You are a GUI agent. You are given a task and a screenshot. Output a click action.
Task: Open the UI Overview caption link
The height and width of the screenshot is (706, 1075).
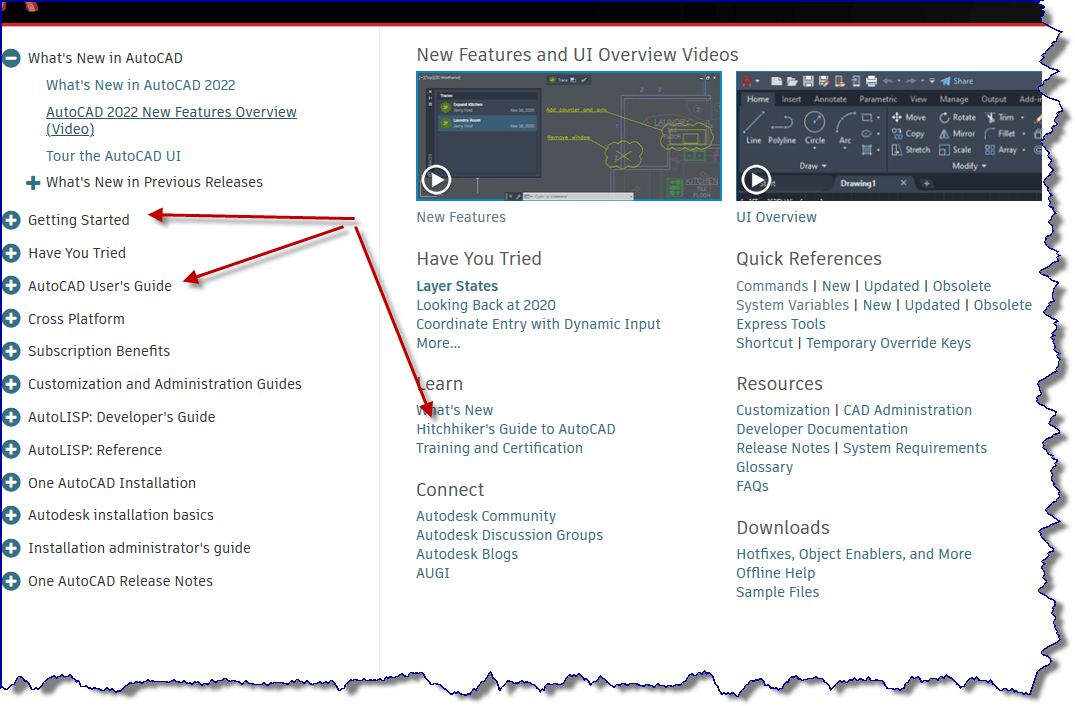[x=776, y=217]
